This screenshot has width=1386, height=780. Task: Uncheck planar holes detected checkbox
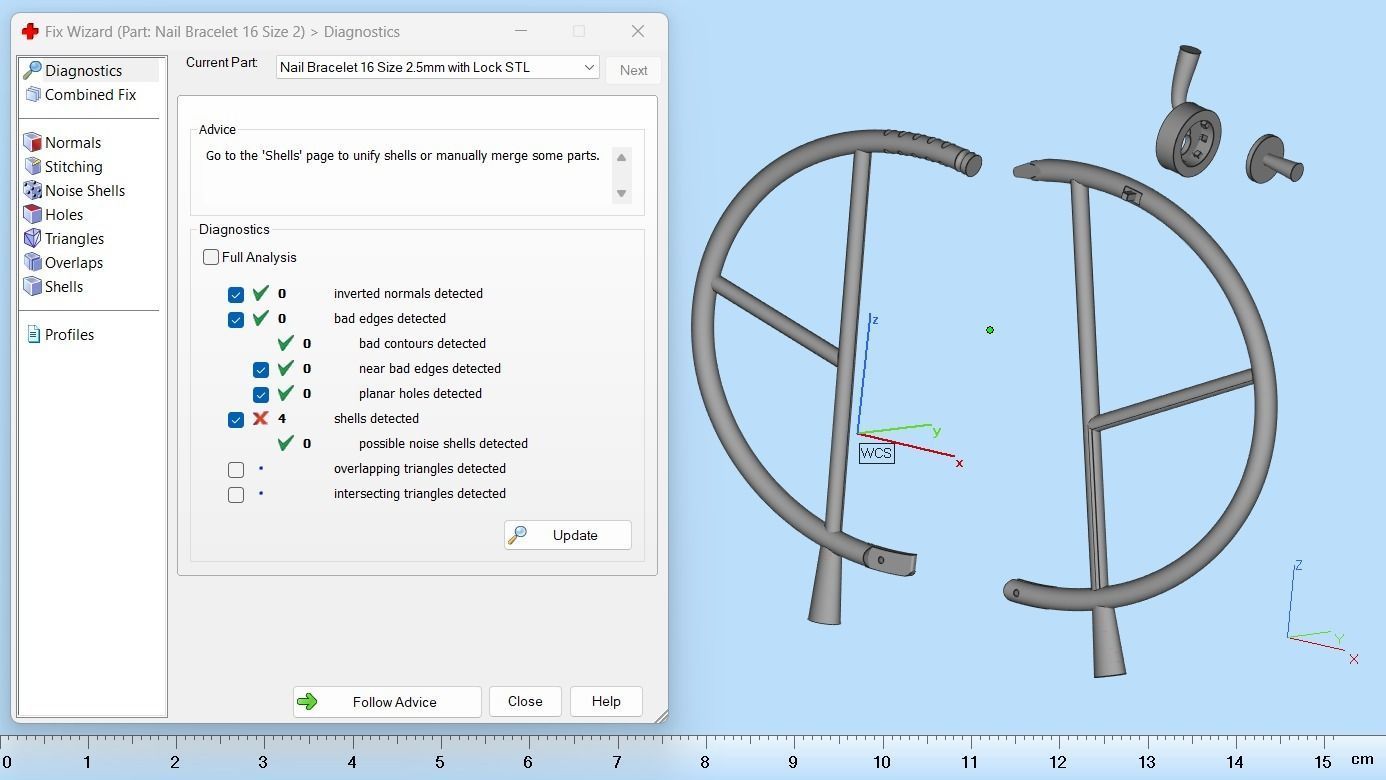[261, 395]
